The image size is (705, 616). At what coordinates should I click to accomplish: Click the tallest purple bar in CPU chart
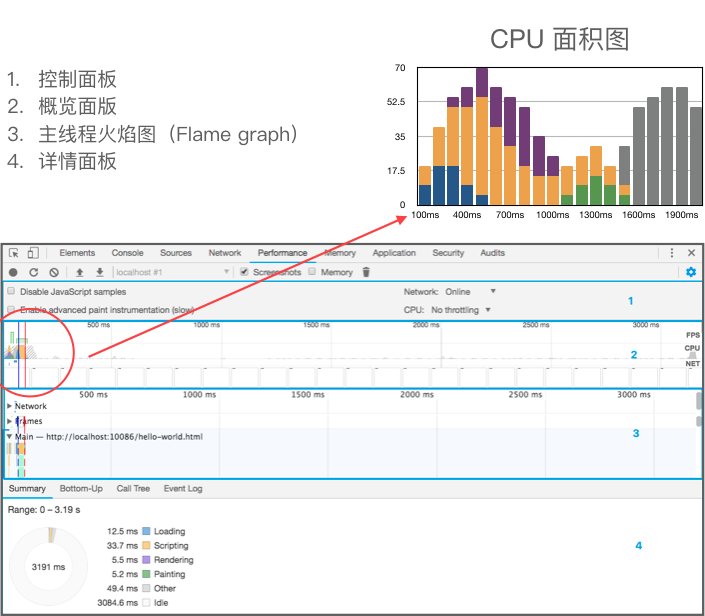[x=482, y=82]
